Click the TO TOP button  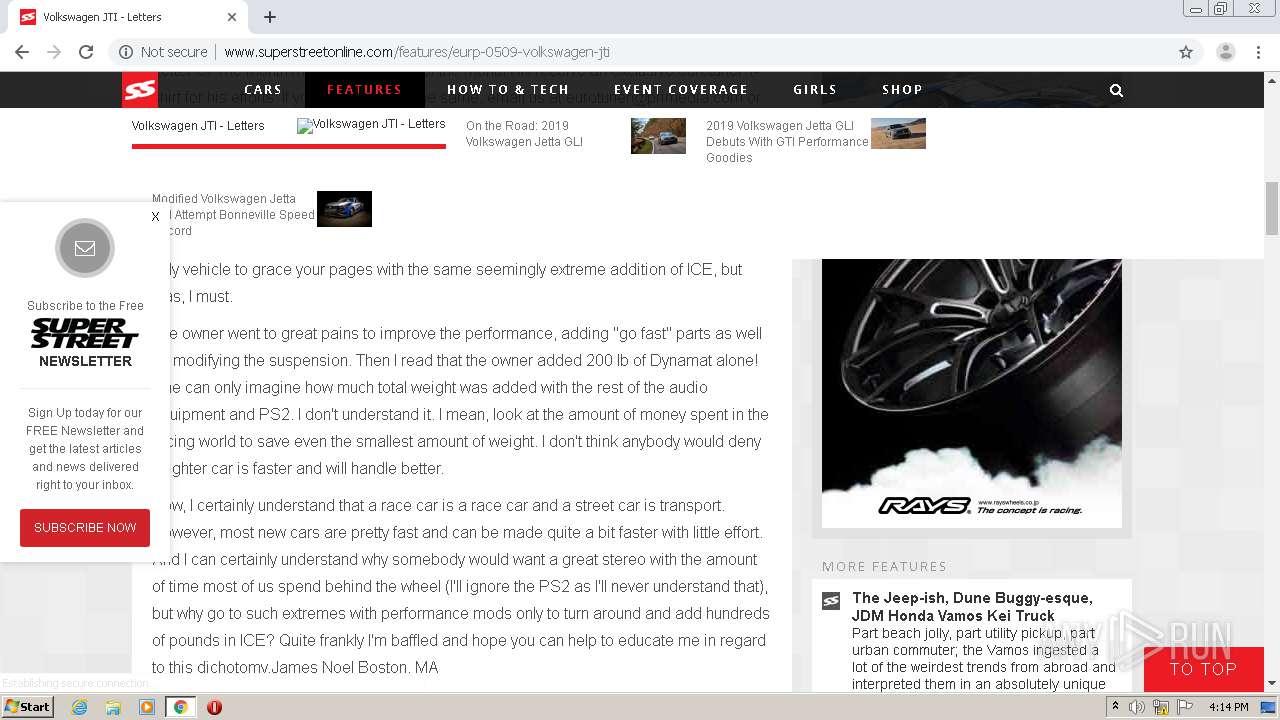pos(1204,669)
